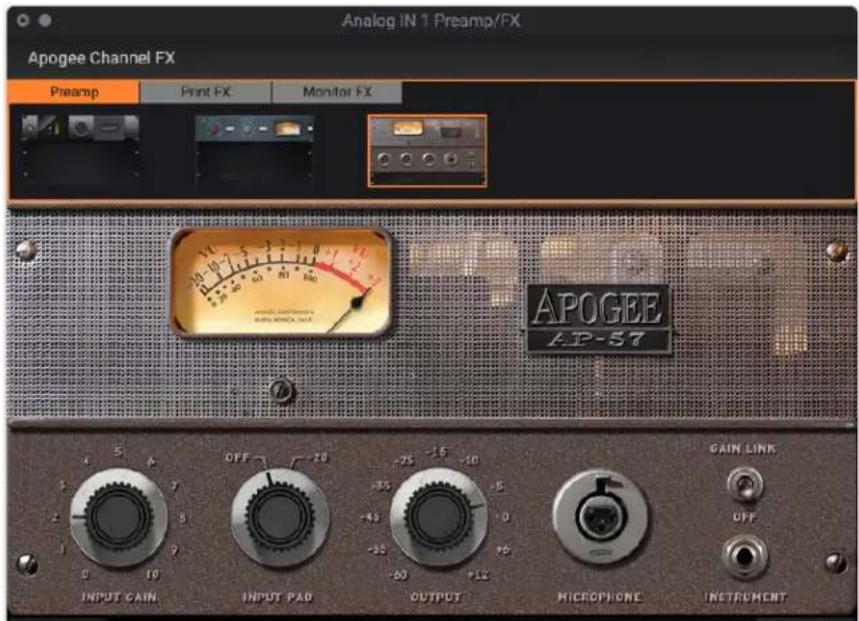Viewport: 859px width, 621px height.
Task: Click the MICROPHONE label
Action: tap(599, 597)
